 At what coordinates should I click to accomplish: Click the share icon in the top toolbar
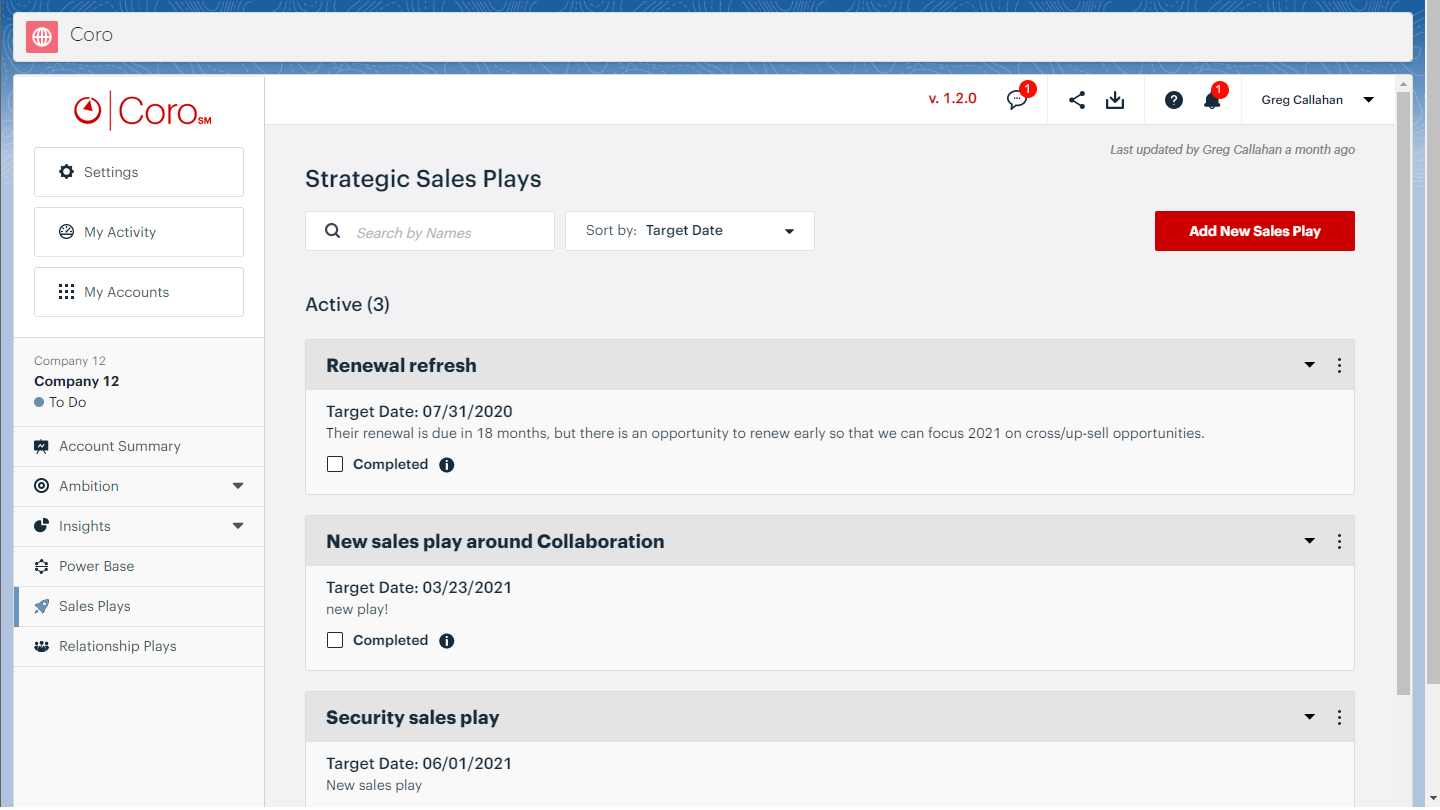point(1076,100)
